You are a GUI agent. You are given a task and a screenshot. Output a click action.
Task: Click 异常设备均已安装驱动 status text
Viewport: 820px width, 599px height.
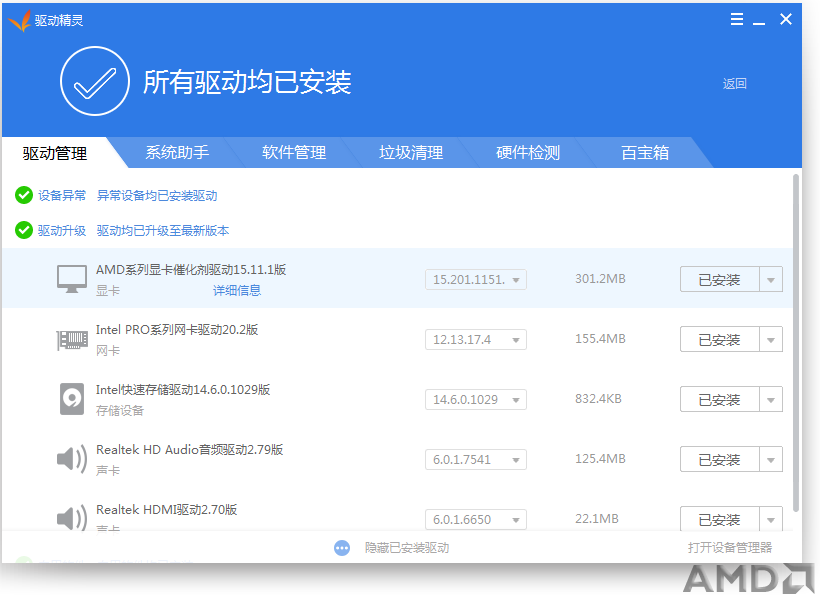click(157, 196)
